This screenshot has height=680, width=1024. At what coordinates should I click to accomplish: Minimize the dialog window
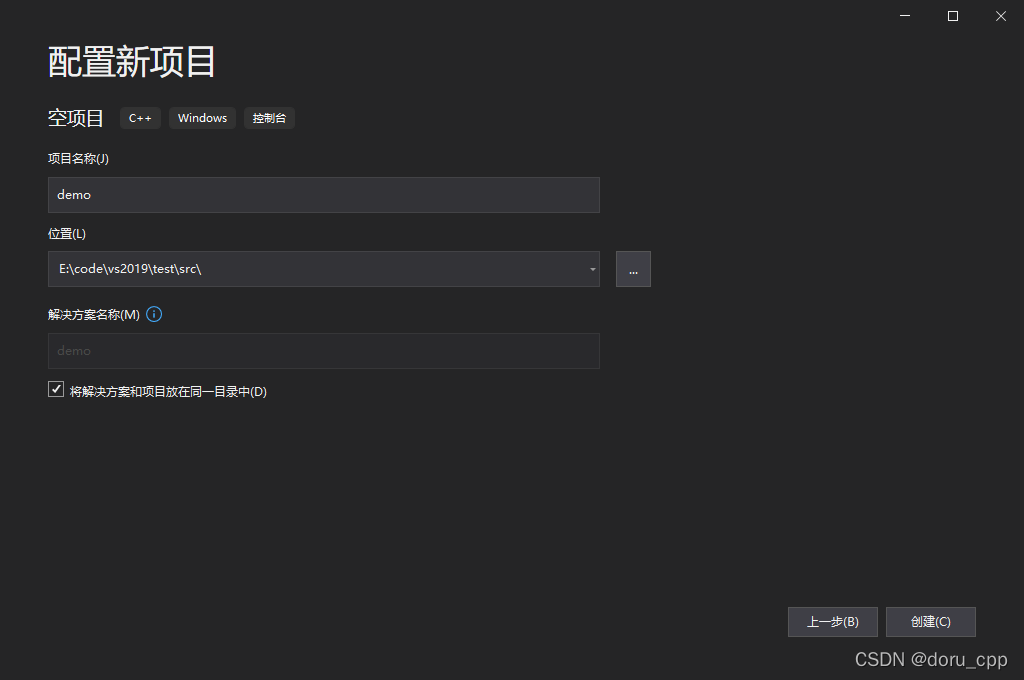904,16
